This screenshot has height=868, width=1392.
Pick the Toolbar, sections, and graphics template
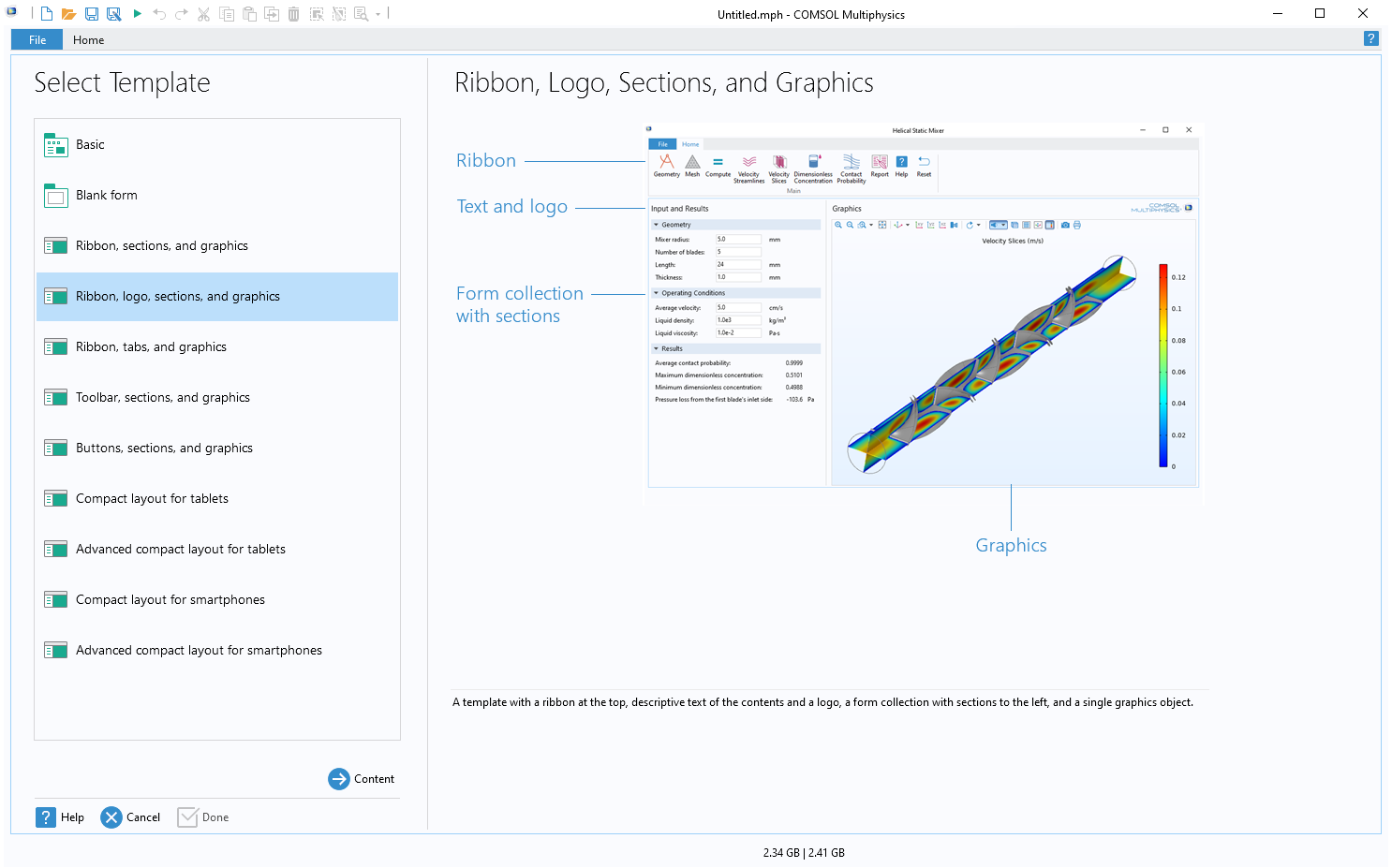tap(217, 397)
